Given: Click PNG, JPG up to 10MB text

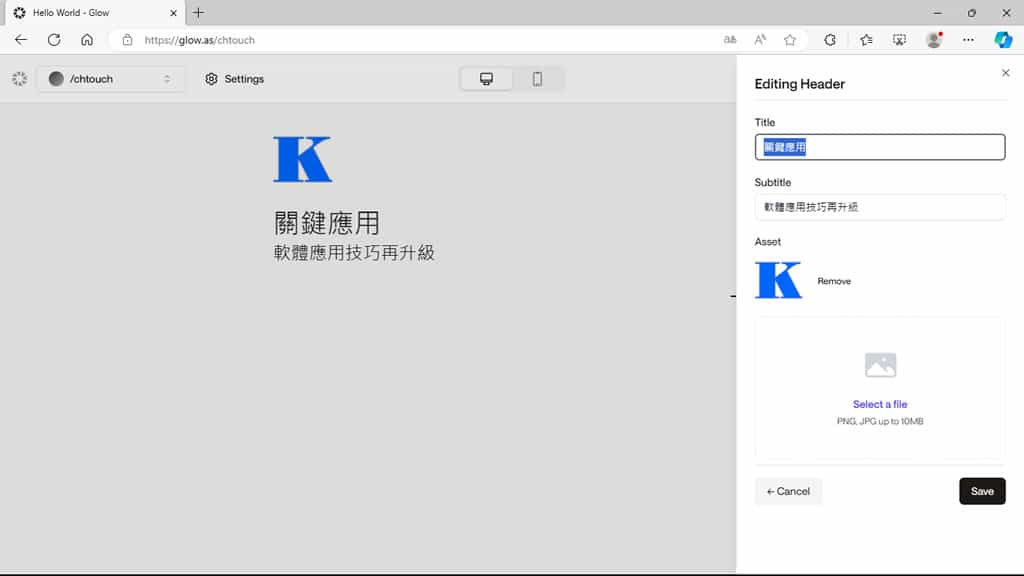Looking at the screenshot, I should (x=880, y=421).
